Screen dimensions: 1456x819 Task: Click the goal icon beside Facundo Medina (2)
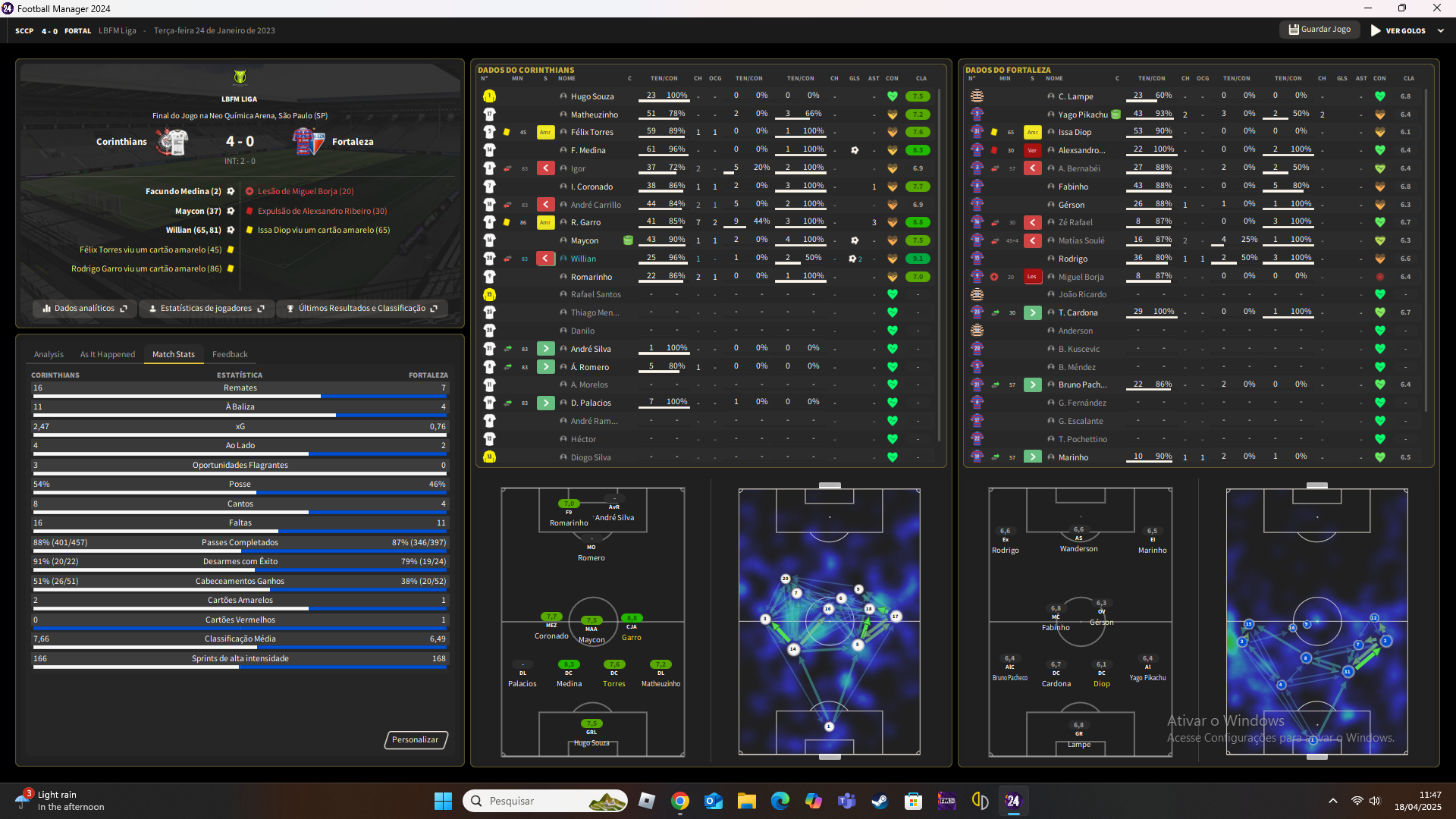point(231,191)
